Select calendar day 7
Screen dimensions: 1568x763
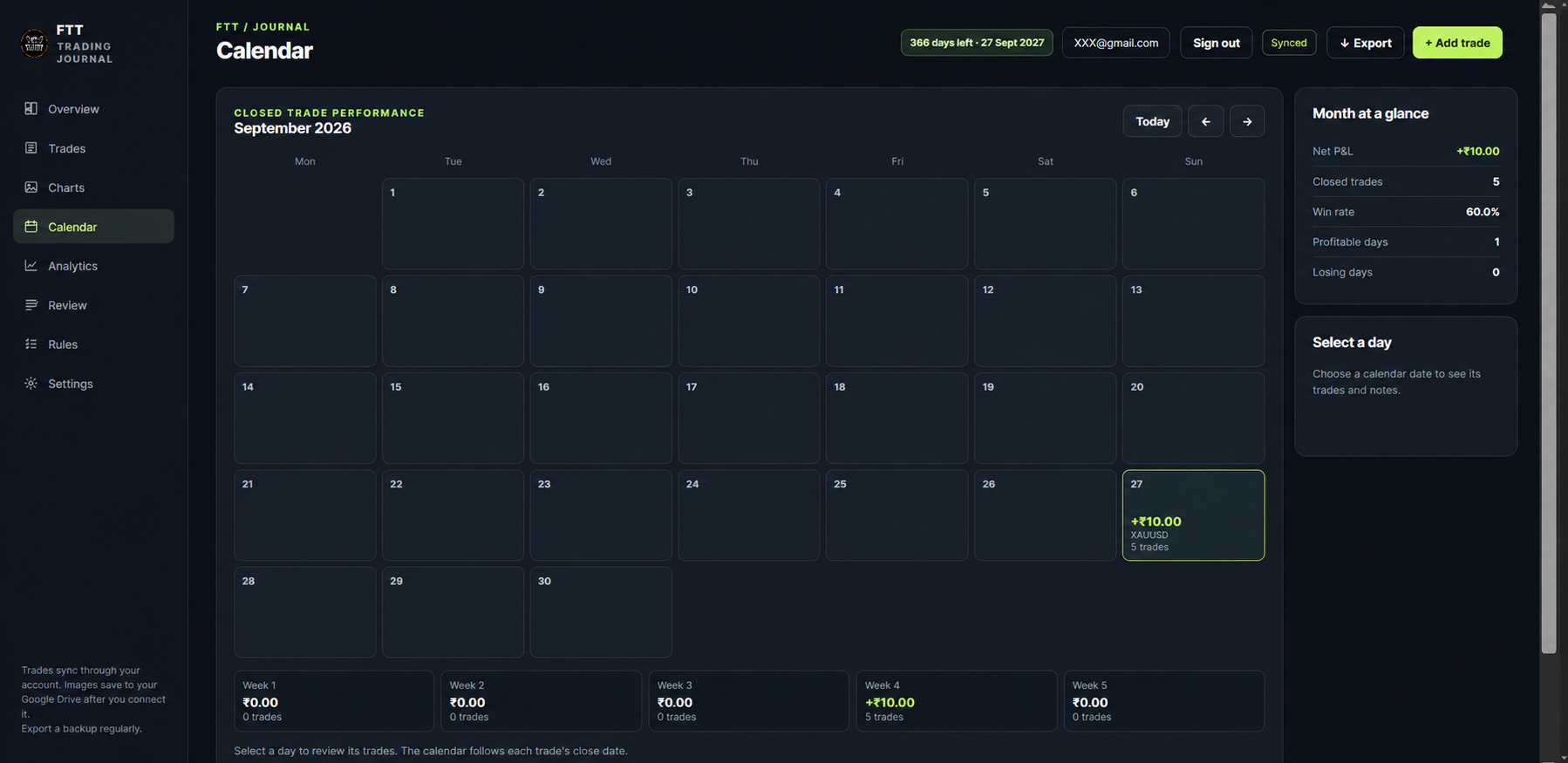pos(305,321)
